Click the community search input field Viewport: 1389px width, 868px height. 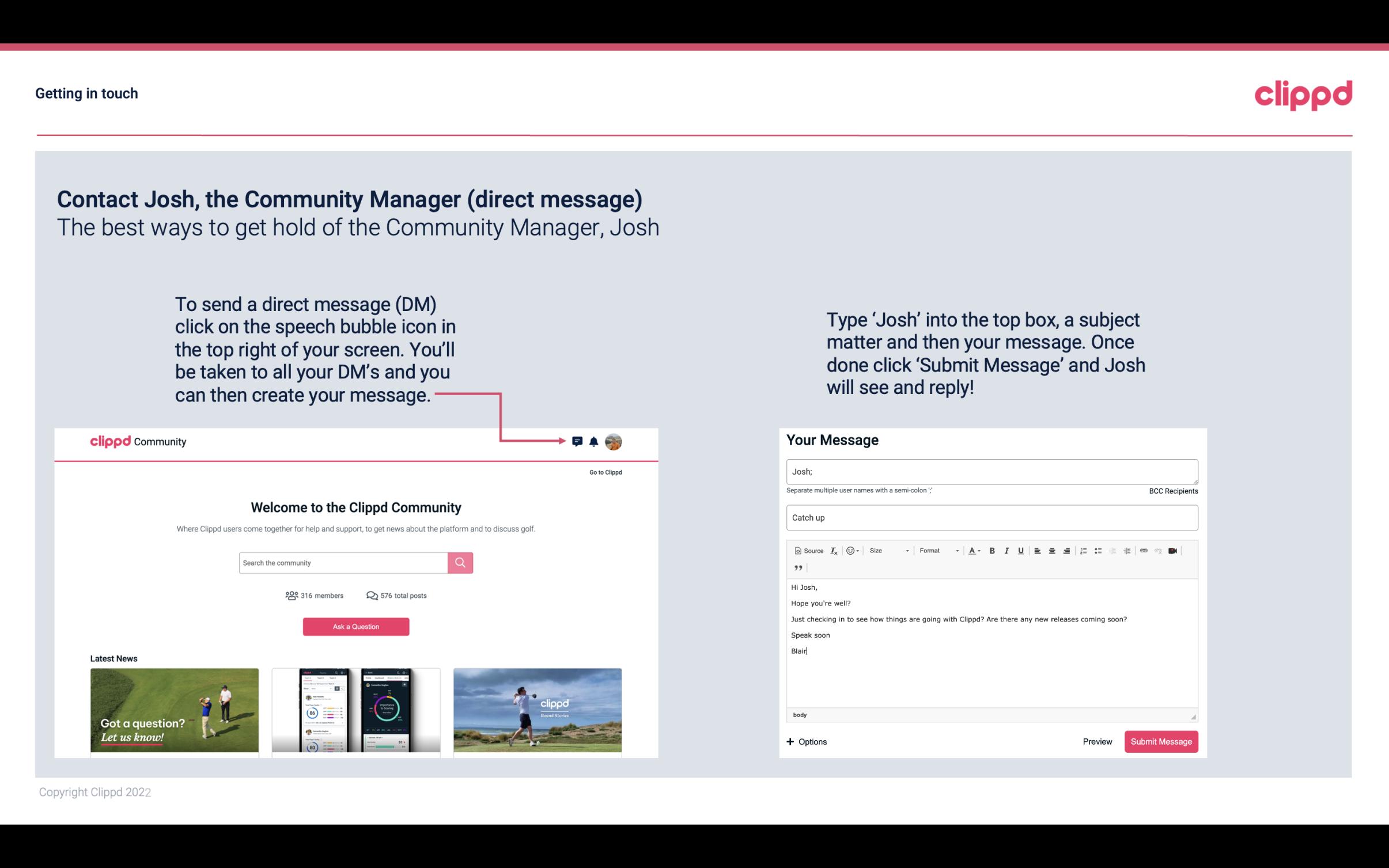(x=344, y=562)
